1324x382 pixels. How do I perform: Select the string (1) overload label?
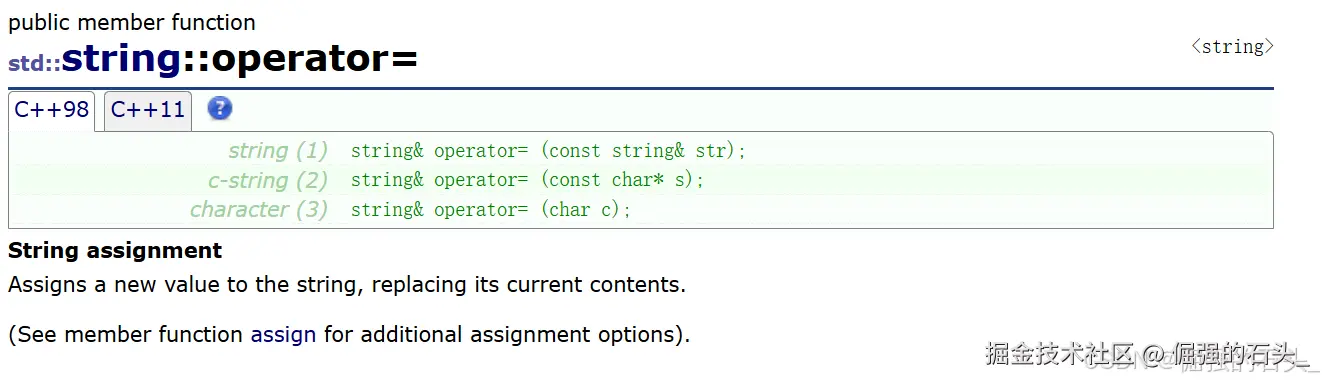[x=278, y=151]
